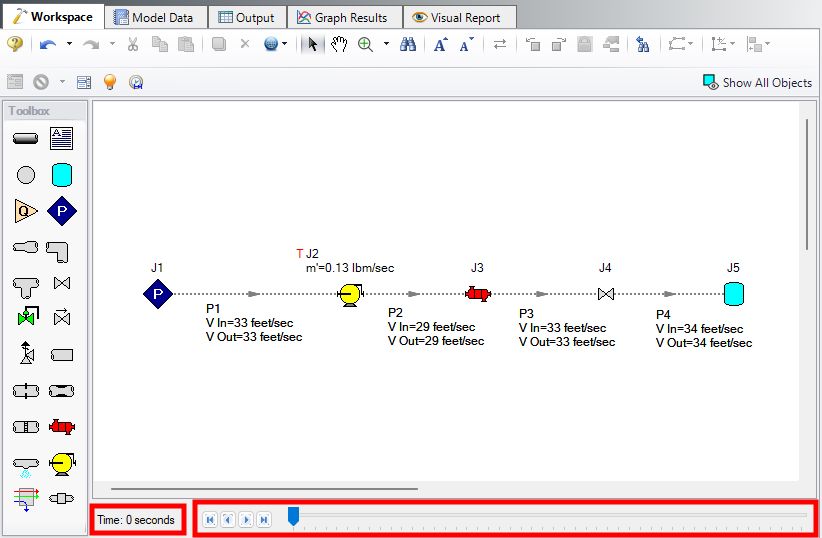This screenshot has width=822, height=538.
Task: Jump to last time step
Action: click(264, 520)
